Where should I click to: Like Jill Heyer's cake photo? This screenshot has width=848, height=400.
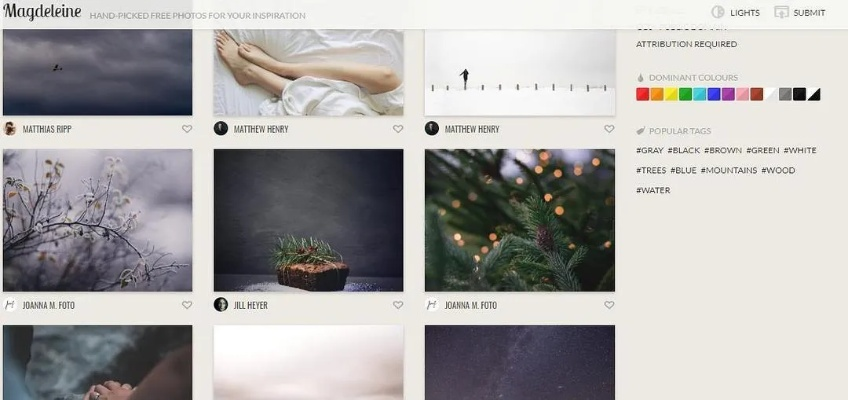pos(398,305)
